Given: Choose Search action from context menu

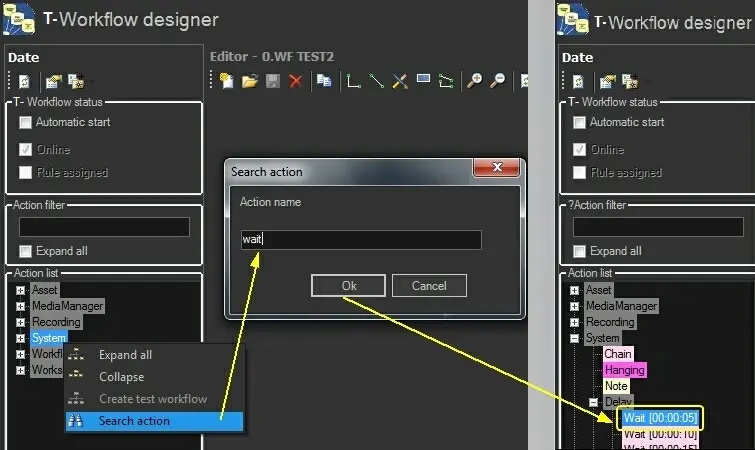Looking at the screenshot, I should 134,421.
